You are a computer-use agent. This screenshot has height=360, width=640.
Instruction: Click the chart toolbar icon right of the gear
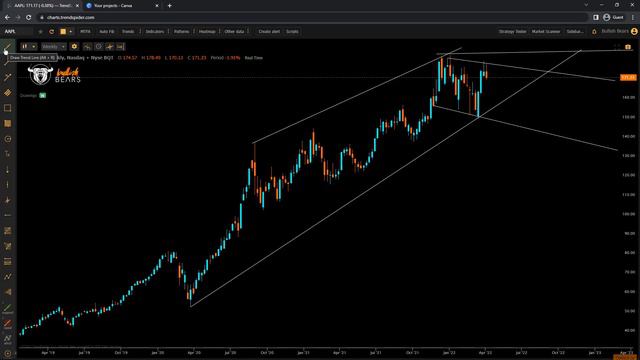pos(87,47)
